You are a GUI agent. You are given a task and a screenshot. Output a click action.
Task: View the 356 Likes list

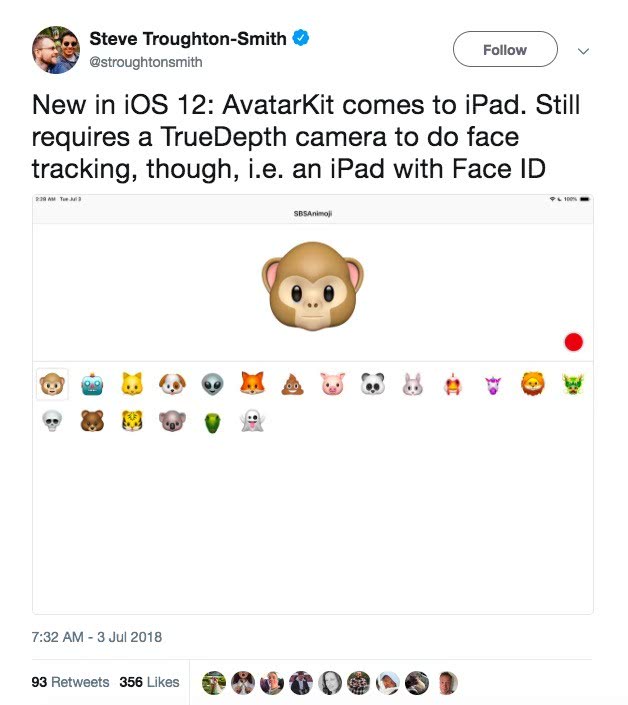(149, 682)
